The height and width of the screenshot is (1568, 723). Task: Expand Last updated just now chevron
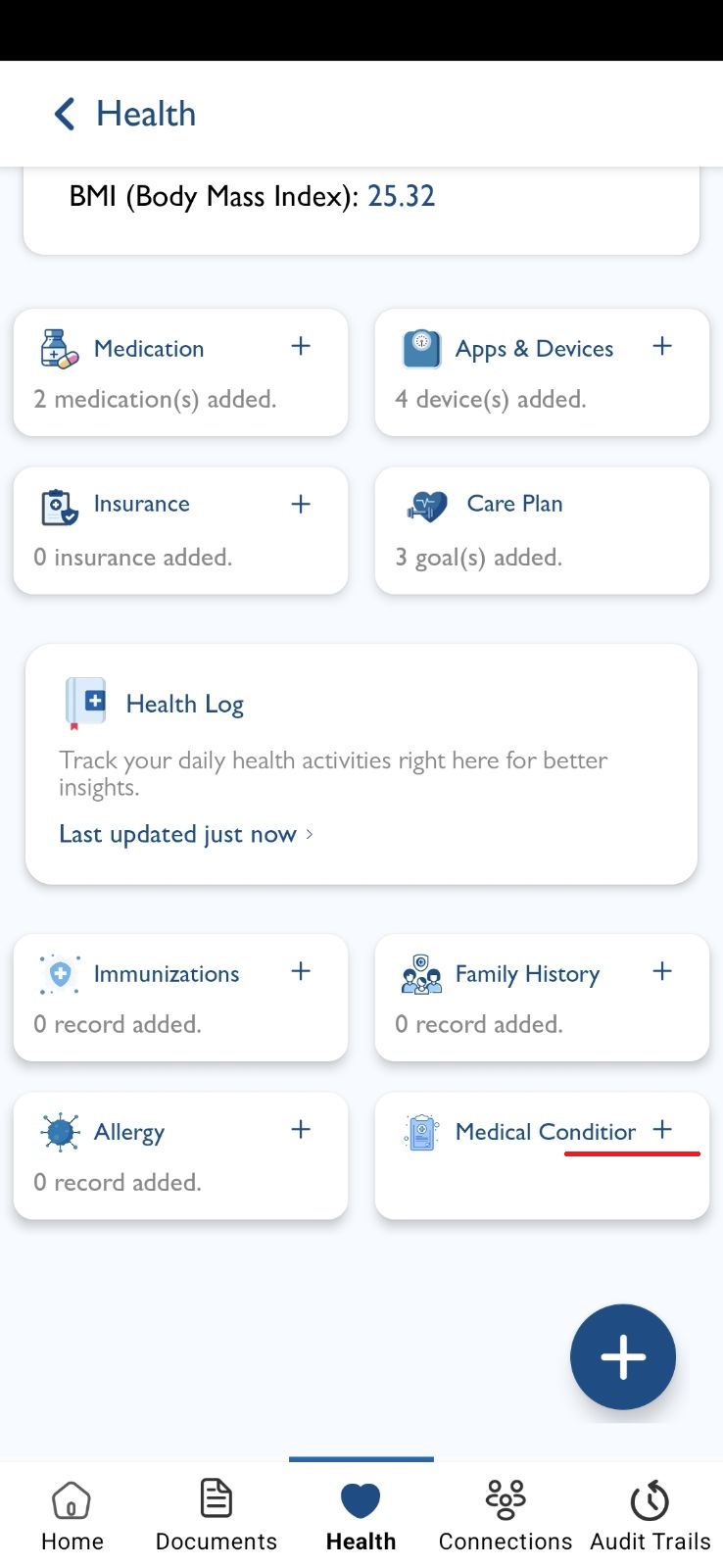coord(310,834)
